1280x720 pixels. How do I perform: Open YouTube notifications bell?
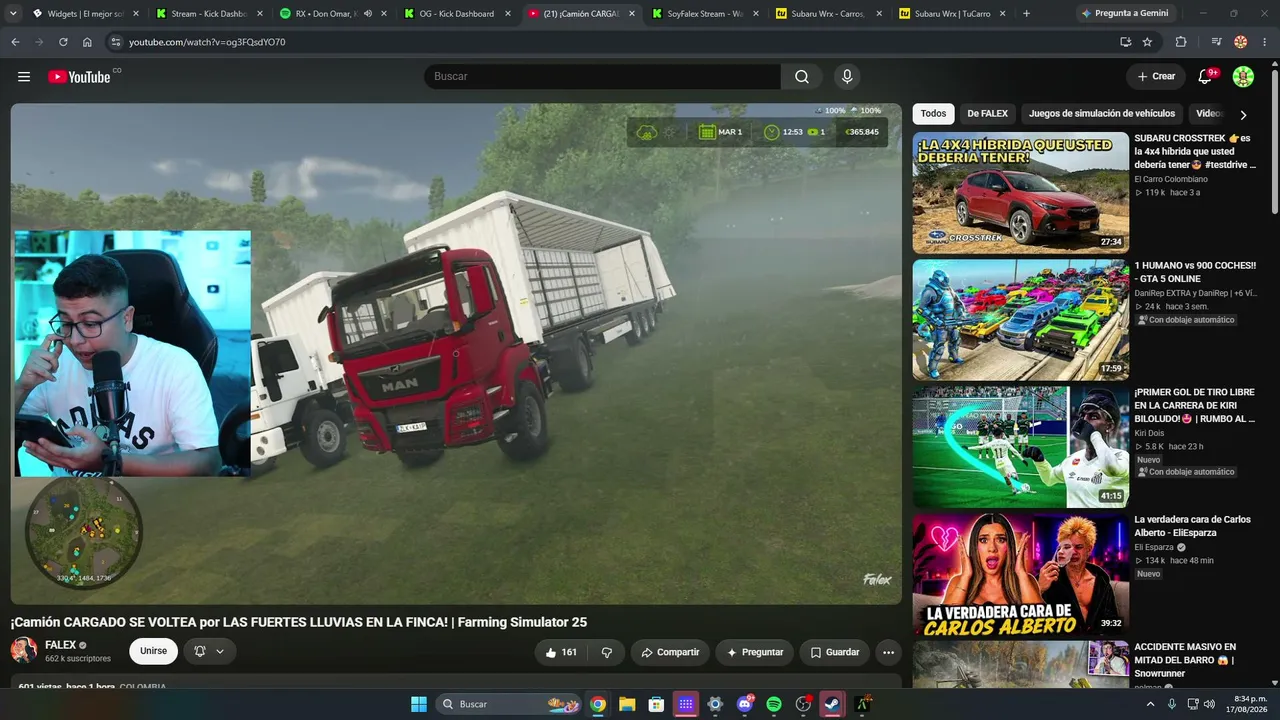[x=1205, y=77]
